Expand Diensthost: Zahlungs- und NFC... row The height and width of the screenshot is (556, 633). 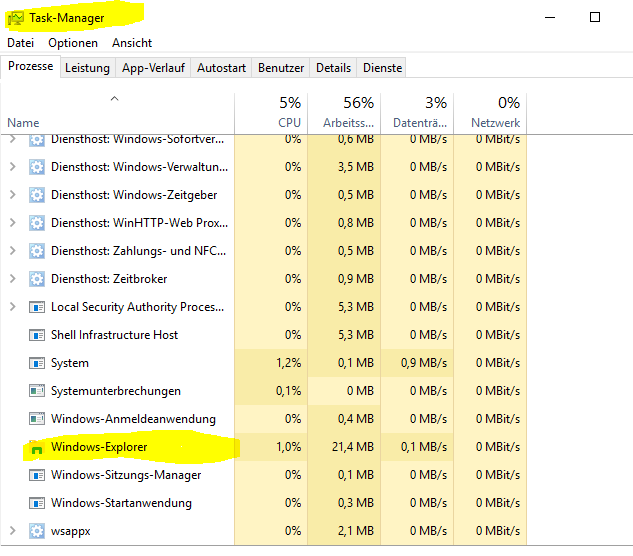tap(13, 251)
